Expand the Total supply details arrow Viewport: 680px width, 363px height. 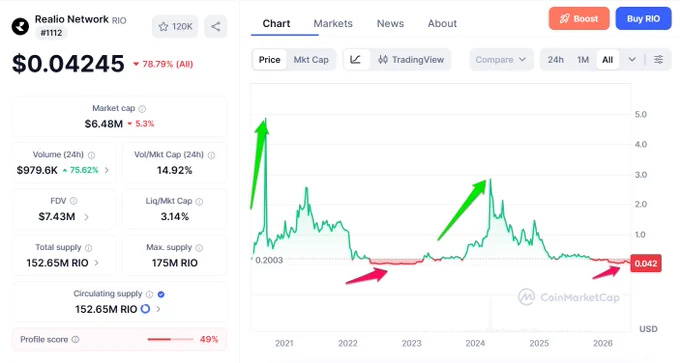96,263
